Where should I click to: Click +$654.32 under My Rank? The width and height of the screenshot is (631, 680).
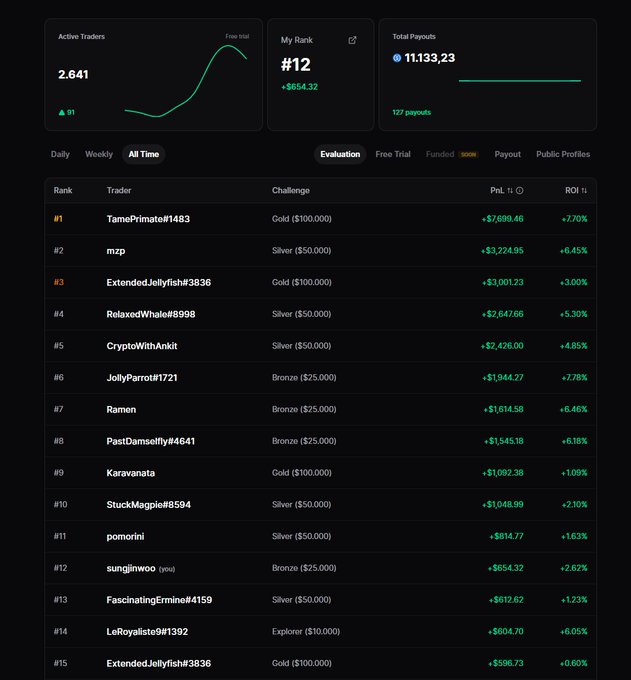(x=299, y=87)
